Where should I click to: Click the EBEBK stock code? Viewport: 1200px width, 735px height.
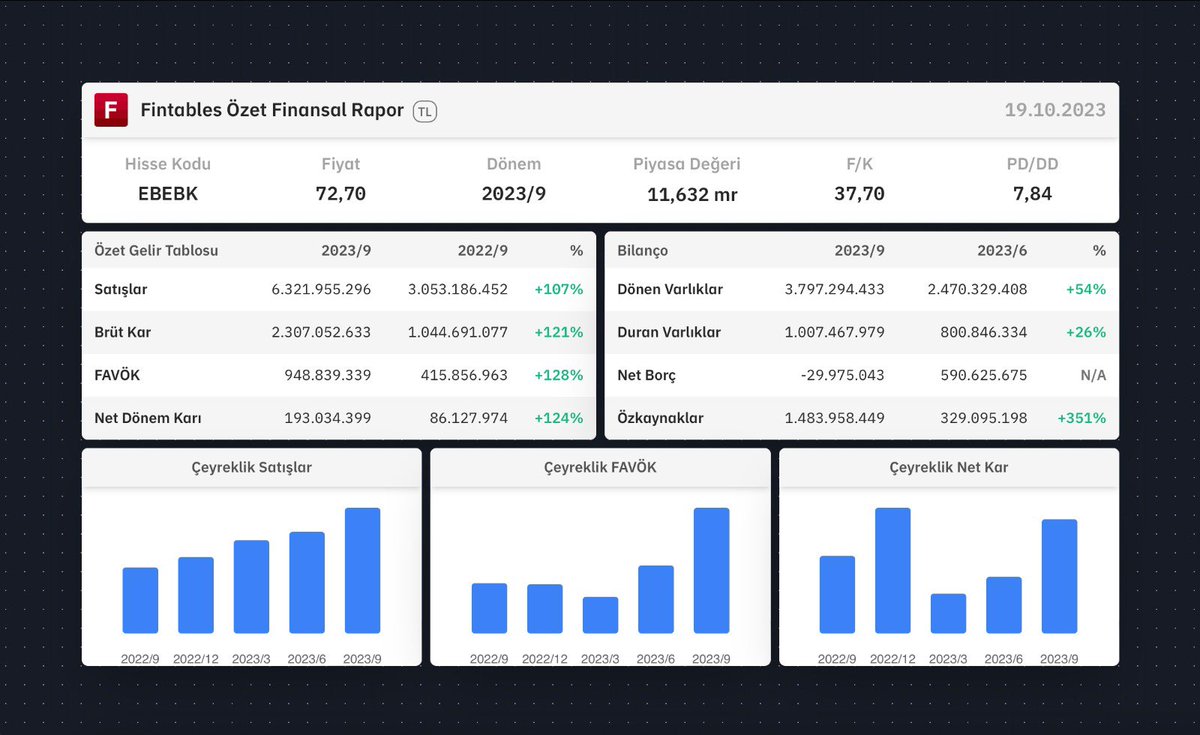coord(167,194)
